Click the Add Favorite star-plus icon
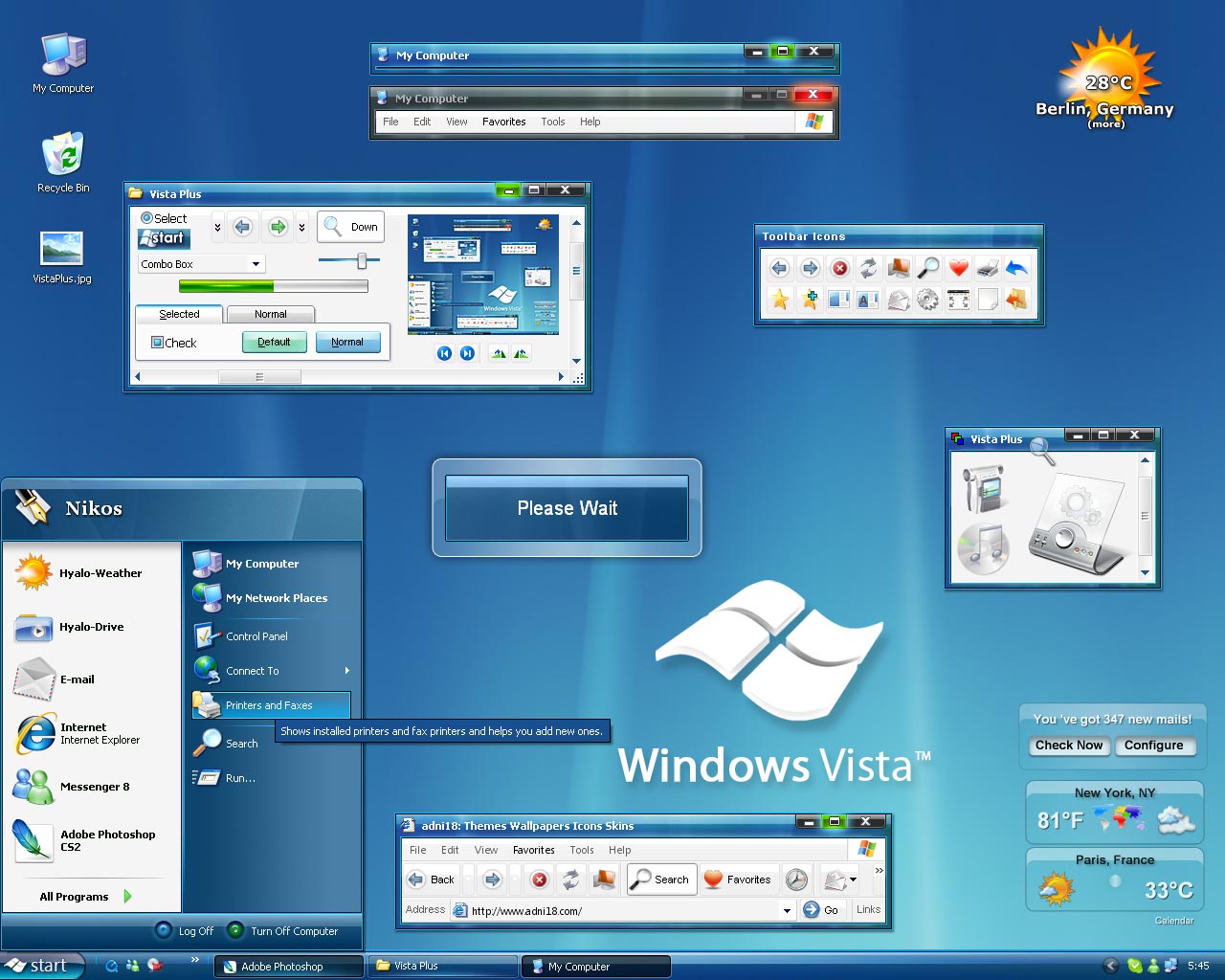Image resolution: width=1225 pixels, height=980 pixels. point(810,300)
